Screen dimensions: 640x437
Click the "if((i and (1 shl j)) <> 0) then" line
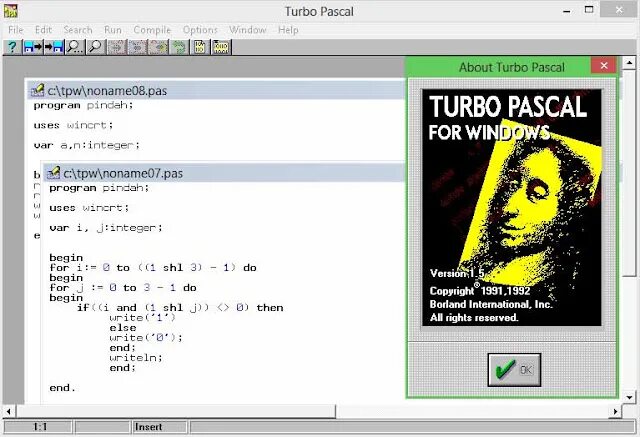click(180, 308)
